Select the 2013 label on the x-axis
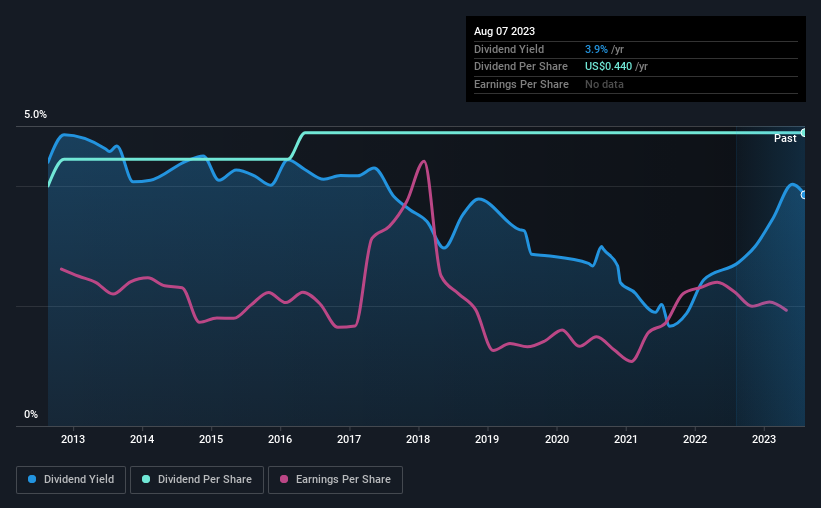Image resolution: width=821 pixels, height=508 pixels. [73, 439]
